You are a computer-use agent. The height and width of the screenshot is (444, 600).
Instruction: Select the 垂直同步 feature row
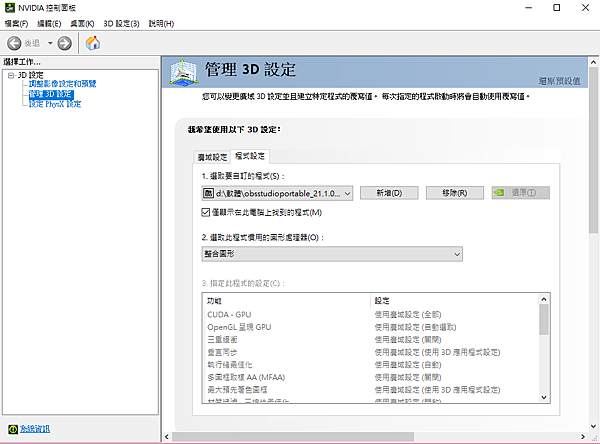click(370, 353)
